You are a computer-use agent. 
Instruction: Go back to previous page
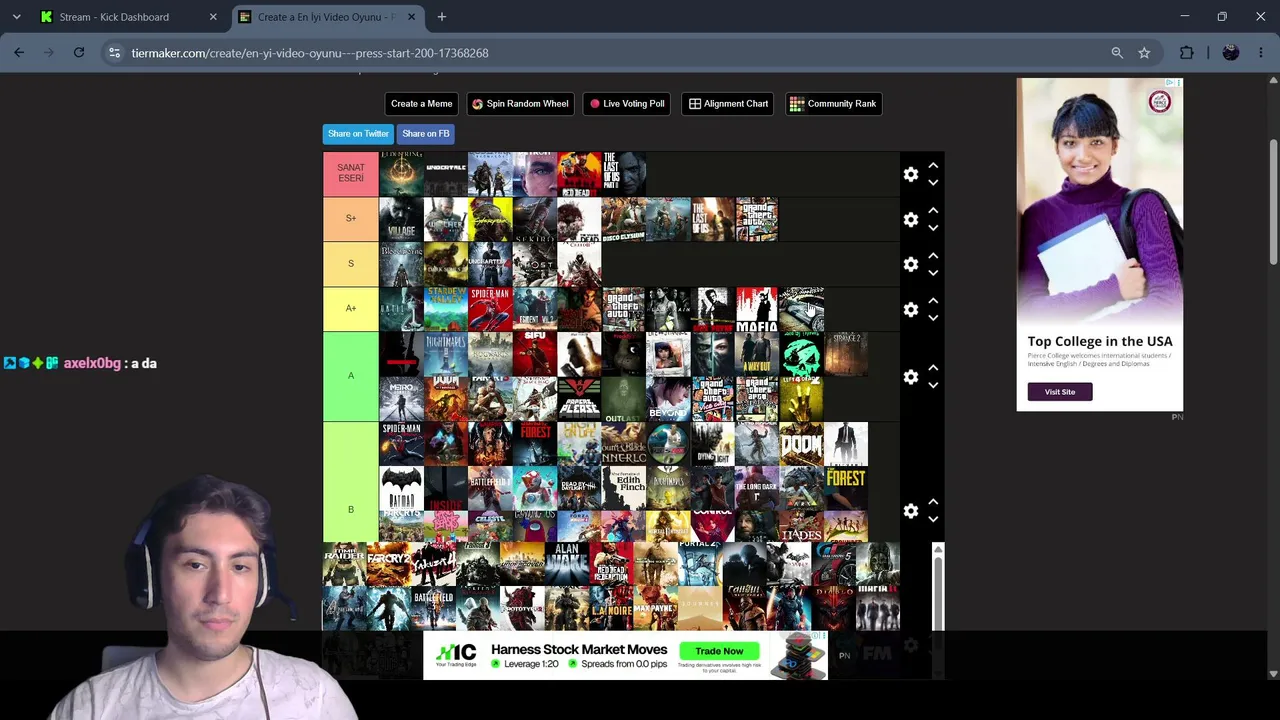point(19,53)
